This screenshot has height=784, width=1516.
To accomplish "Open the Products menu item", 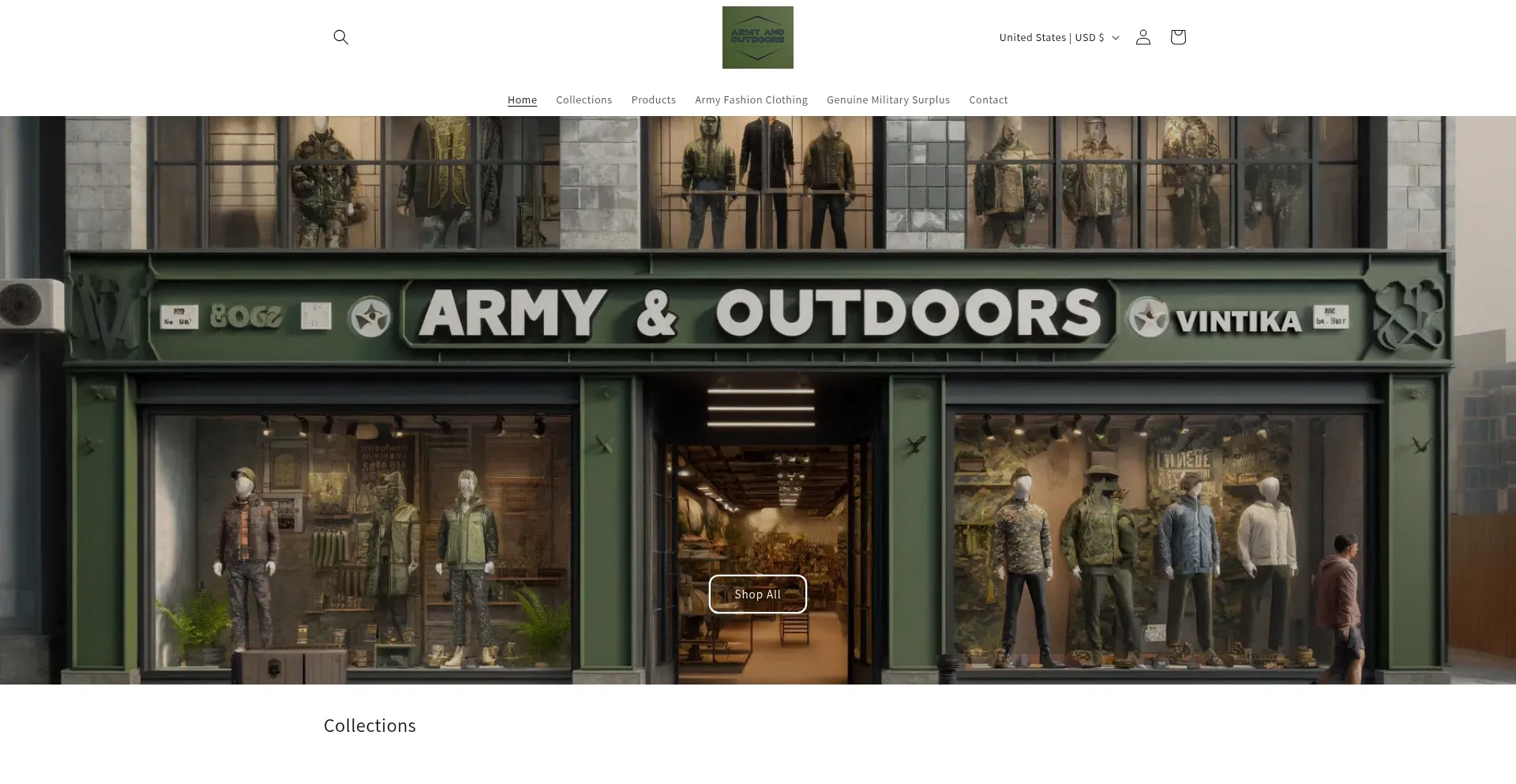I will (653, 99).
